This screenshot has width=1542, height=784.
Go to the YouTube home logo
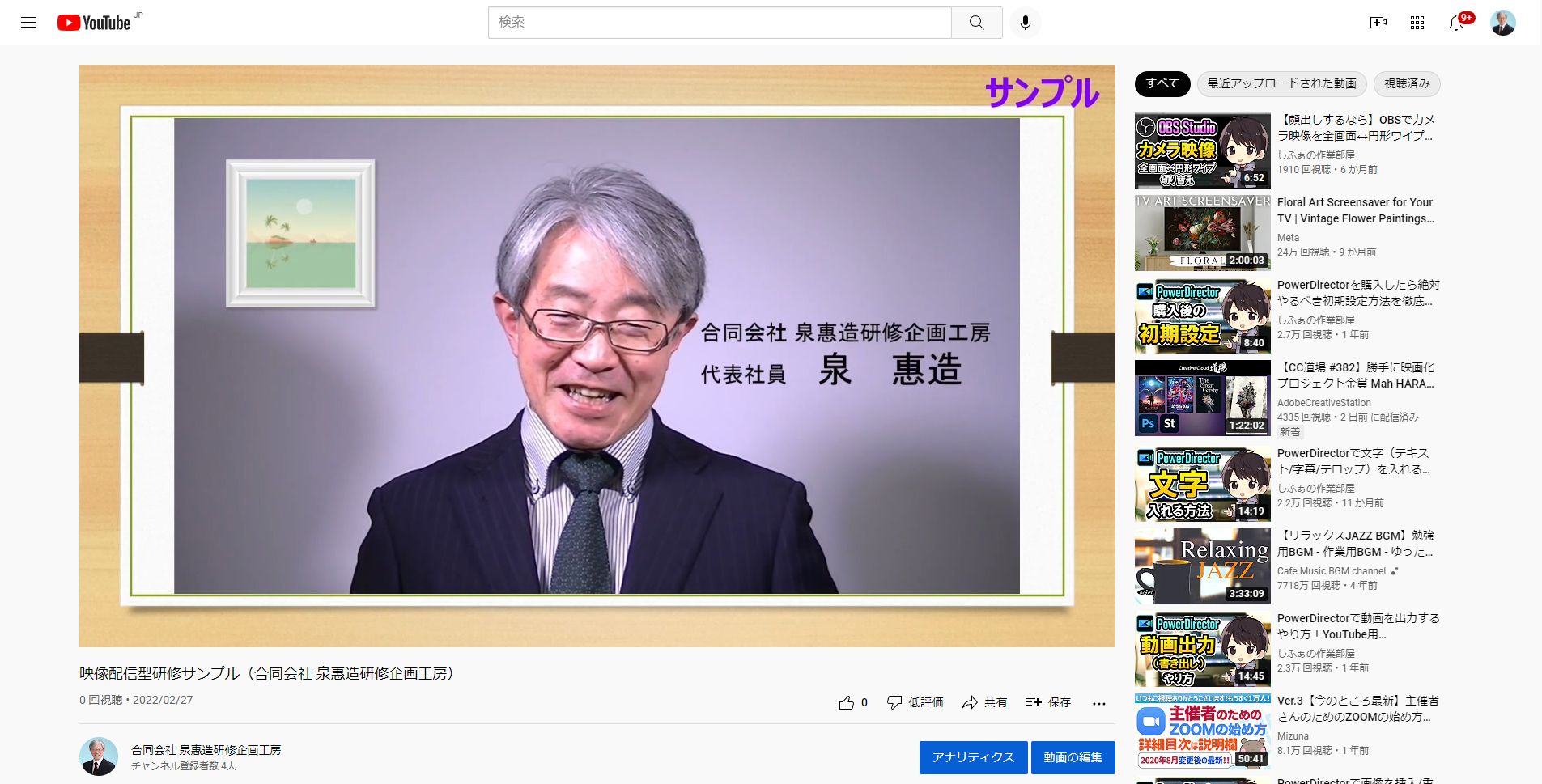click(94, 23)
